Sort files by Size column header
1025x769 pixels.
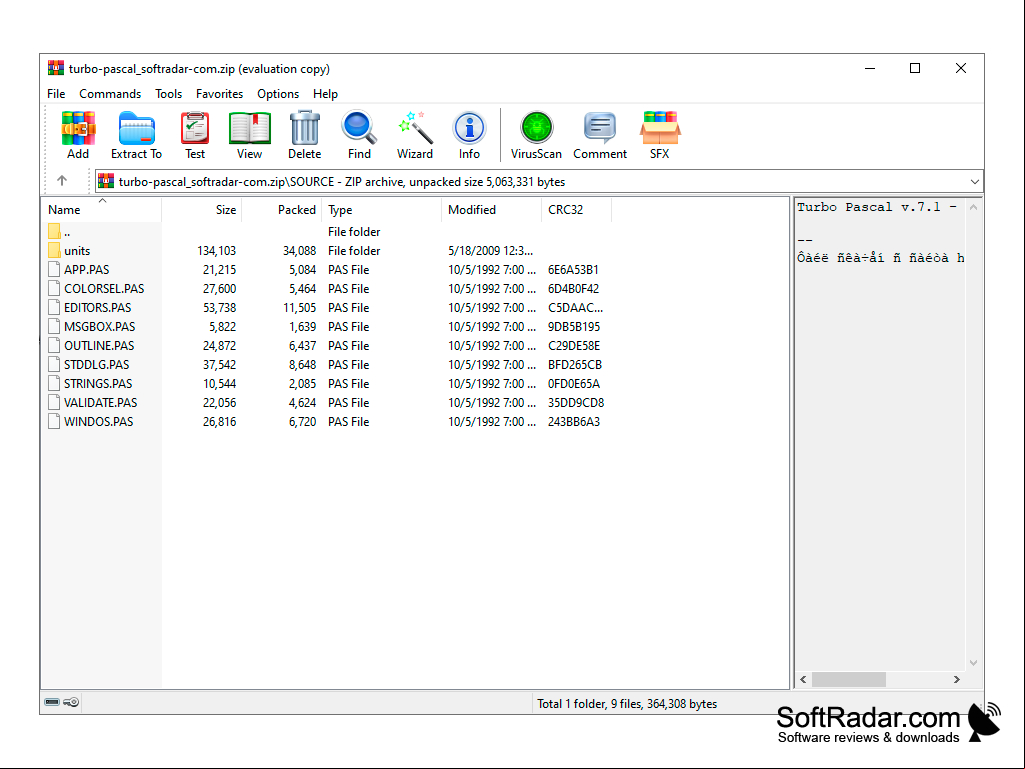[201, 209]
